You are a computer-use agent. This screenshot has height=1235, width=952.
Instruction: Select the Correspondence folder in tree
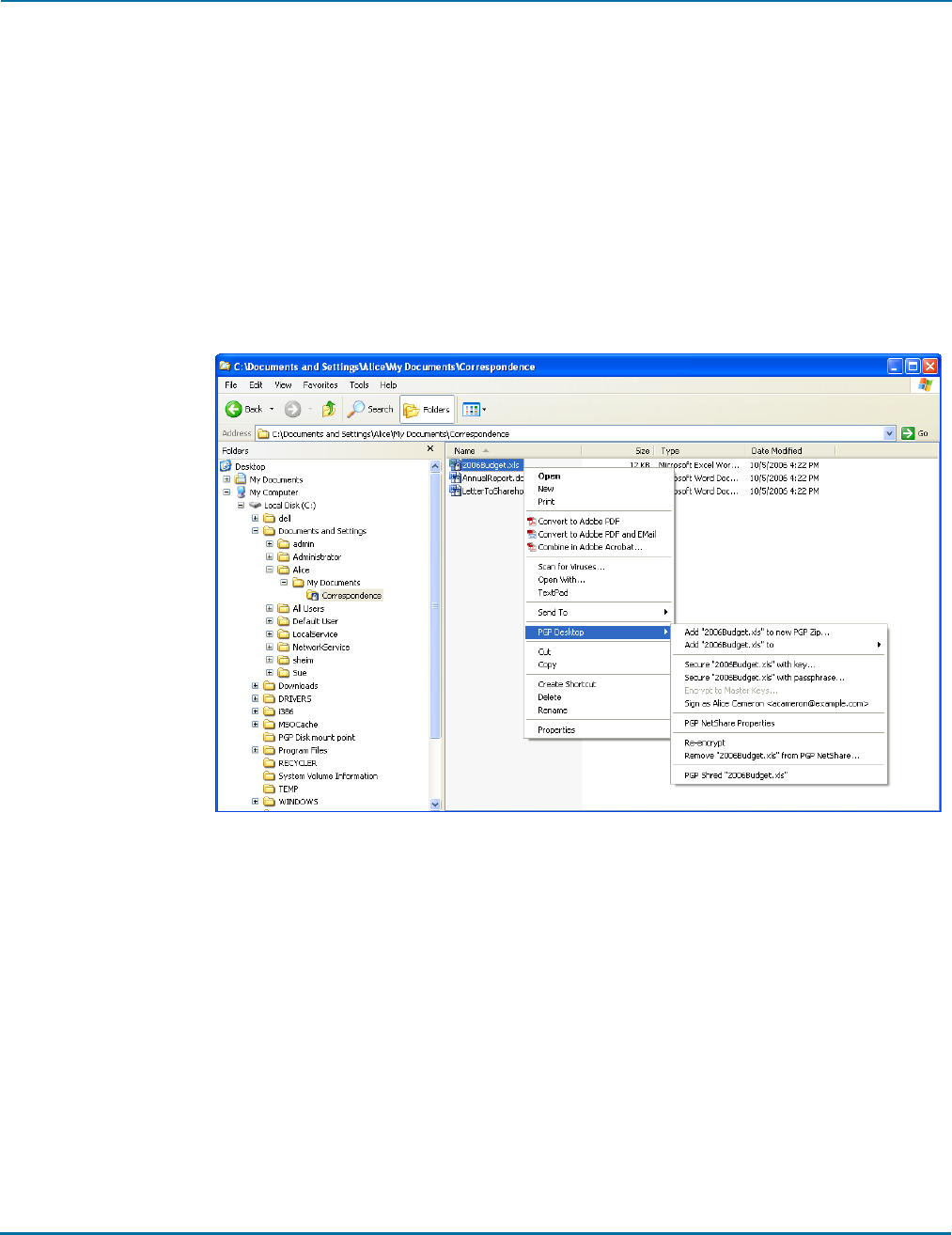click(x=345, y=595)
